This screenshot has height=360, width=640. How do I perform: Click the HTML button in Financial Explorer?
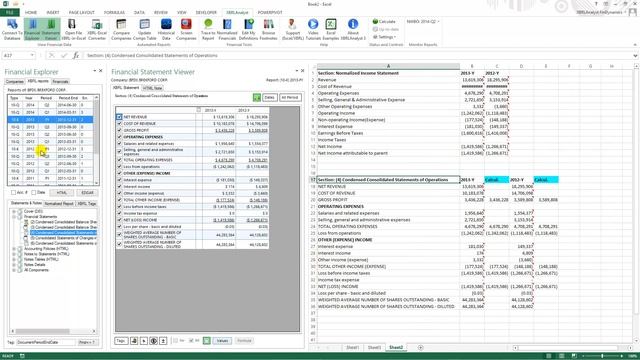tap(62, 192)
